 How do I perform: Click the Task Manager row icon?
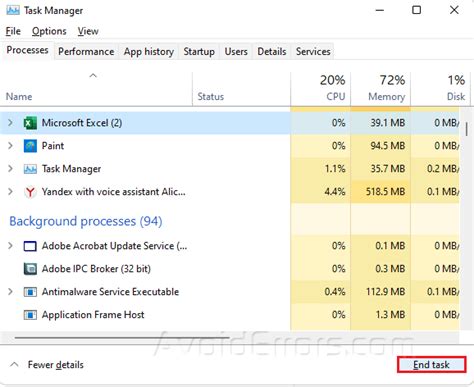(30, 169)
